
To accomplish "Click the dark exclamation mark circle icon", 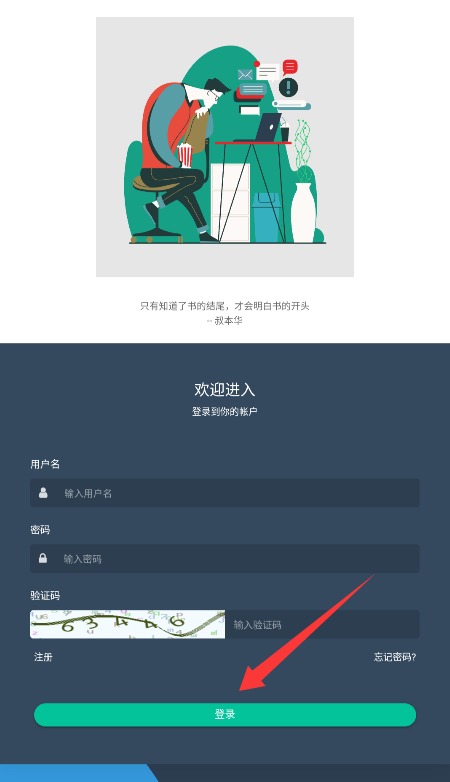I will pyautogui.click(x=288, y=87).
